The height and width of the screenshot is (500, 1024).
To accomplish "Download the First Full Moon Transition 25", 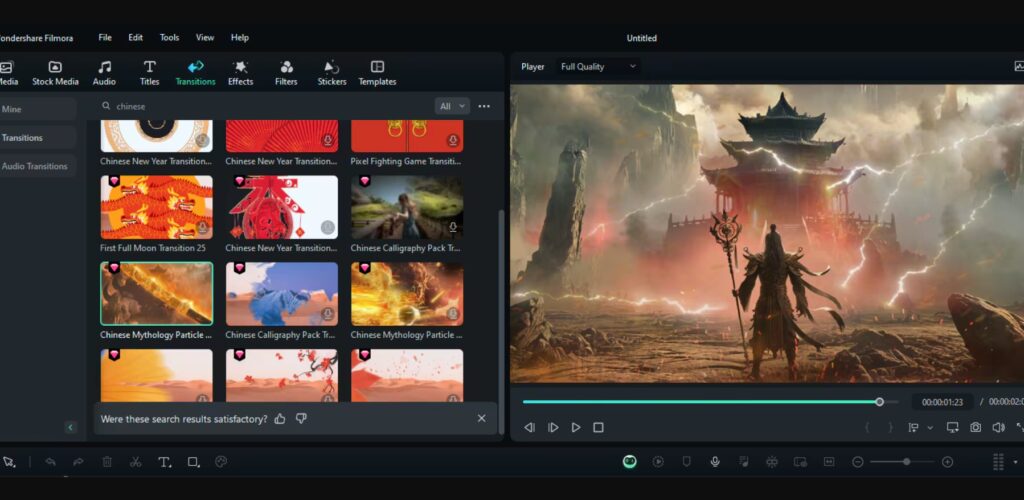I will point(202,227).
